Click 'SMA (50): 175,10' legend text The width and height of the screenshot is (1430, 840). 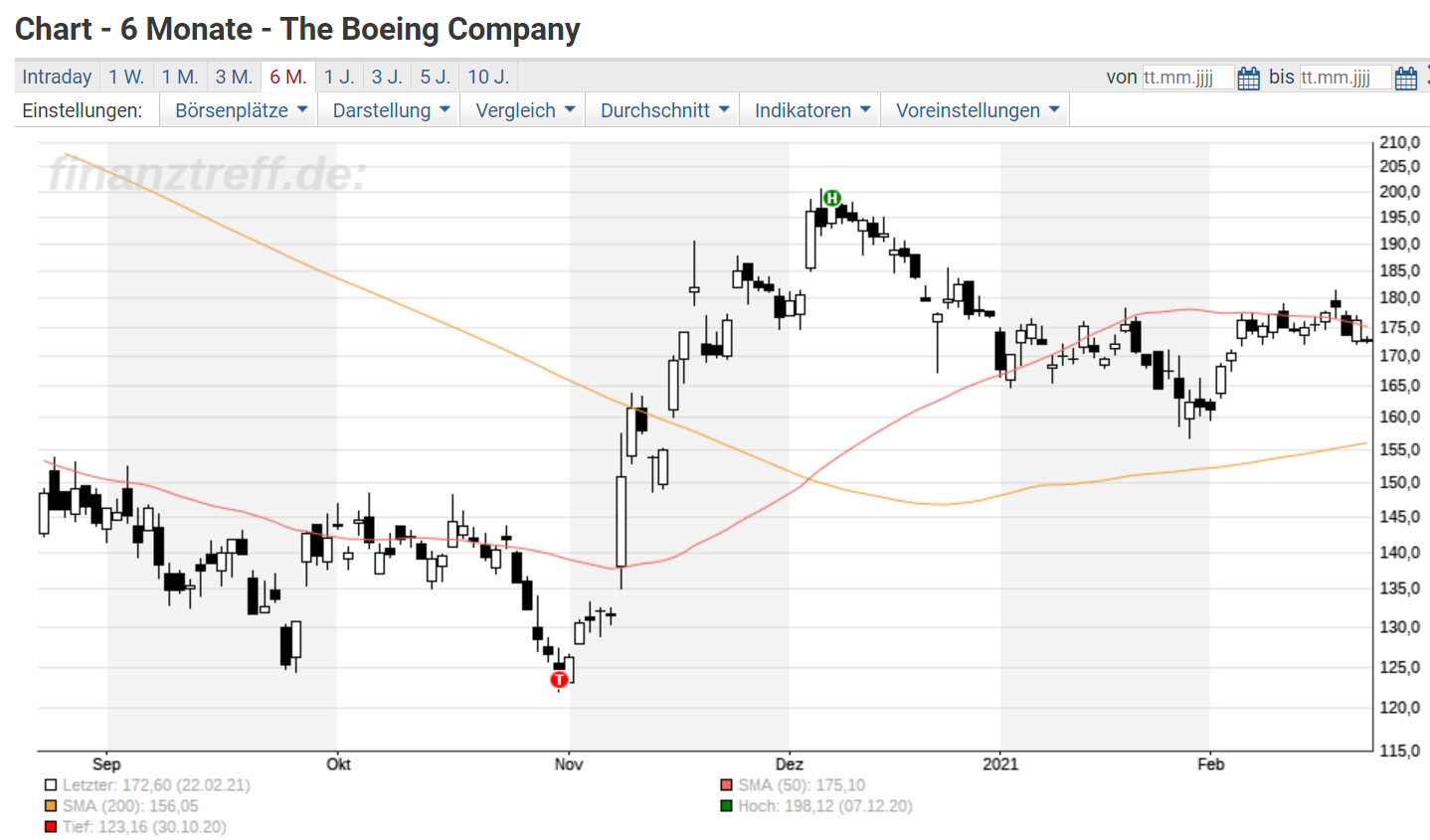802,785
